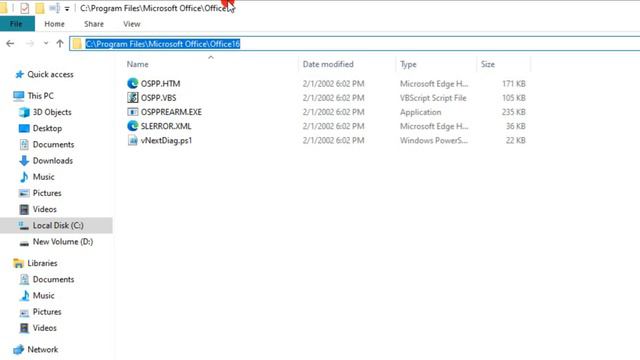640x360 pixels.
Task: Open 3D Objects folder in sidebar
Action: pos(52,112)
